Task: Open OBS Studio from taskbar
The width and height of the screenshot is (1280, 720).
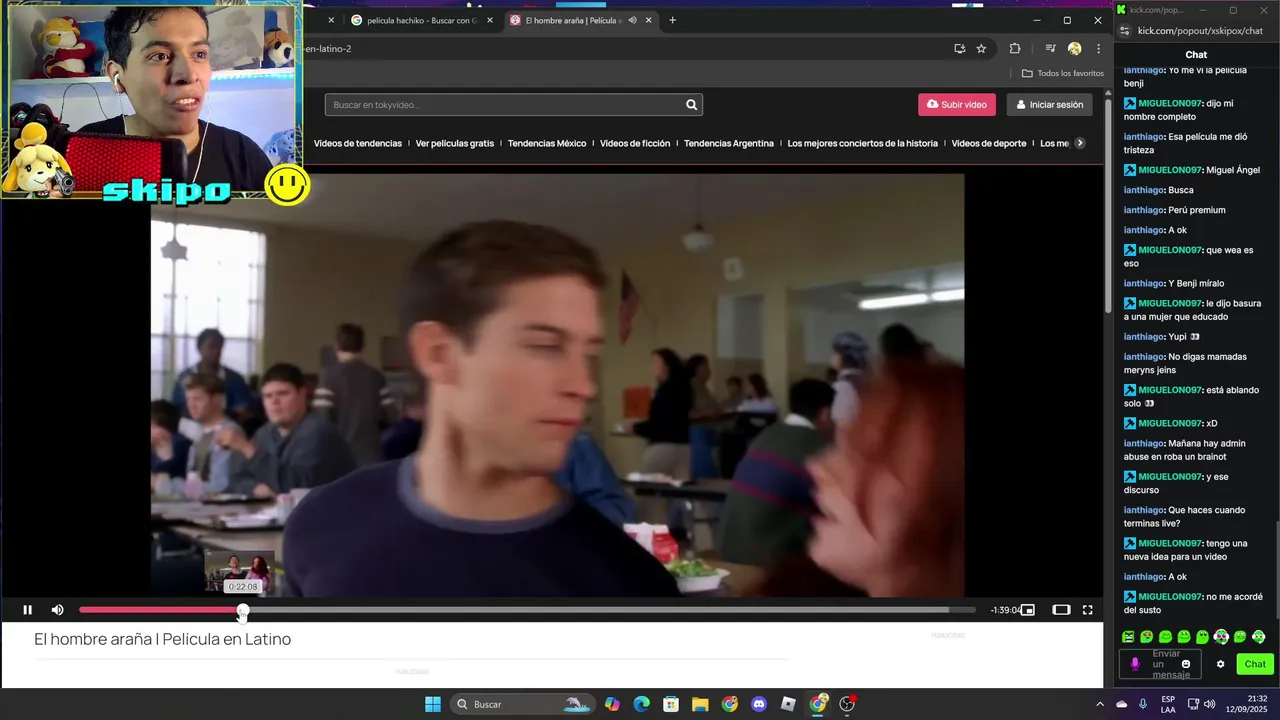Action: click(x=847, y=704)
